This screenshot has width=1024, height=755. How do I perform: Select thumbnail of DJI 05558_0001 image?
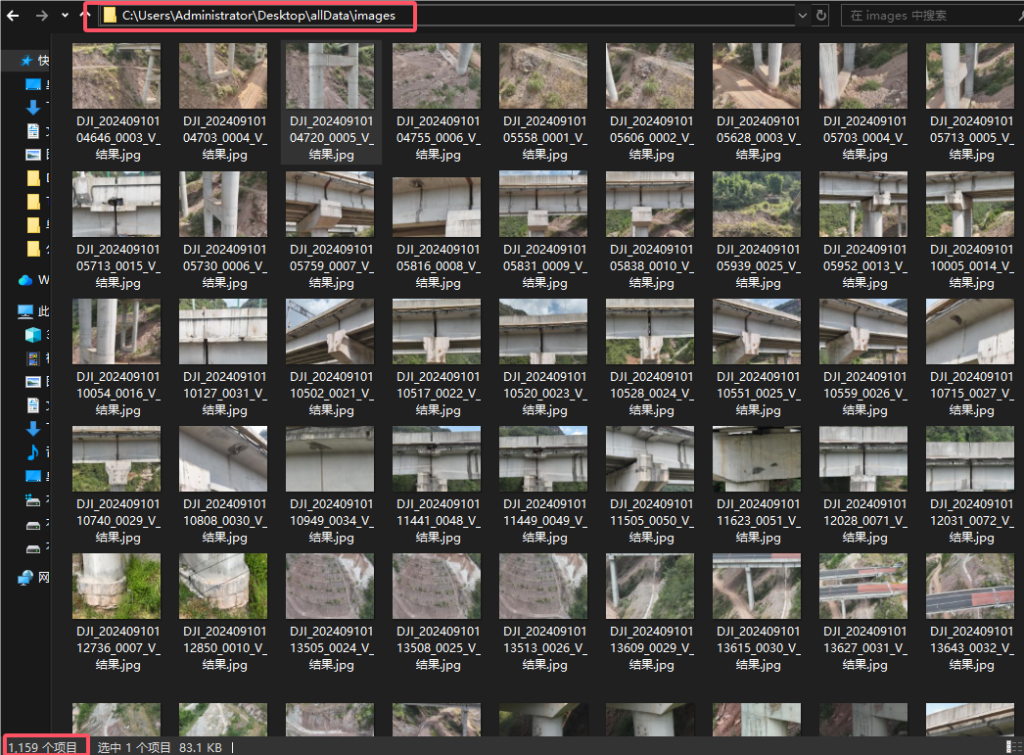click(543, 76)
